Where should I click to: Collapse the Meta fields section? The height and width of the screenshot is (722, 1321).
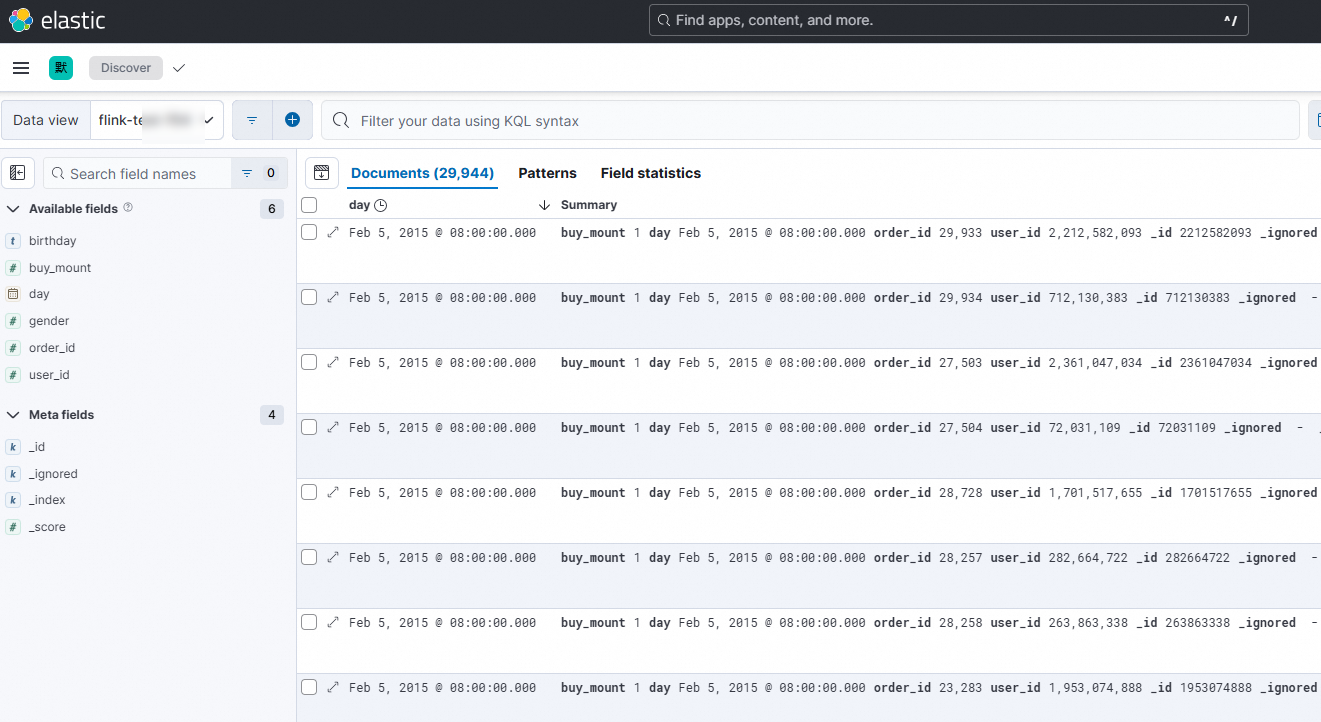[13, 415]
